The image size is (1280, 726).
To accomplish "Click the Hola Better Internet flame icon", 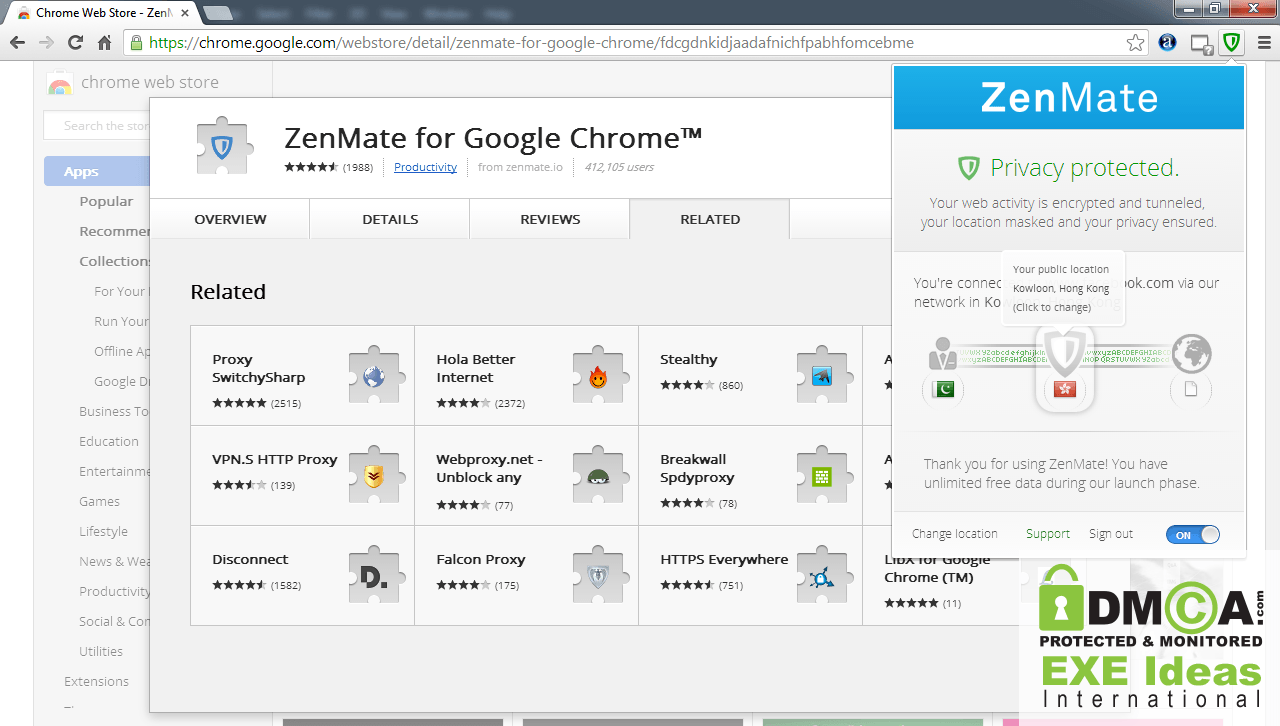I will click(x=597, y=377).
